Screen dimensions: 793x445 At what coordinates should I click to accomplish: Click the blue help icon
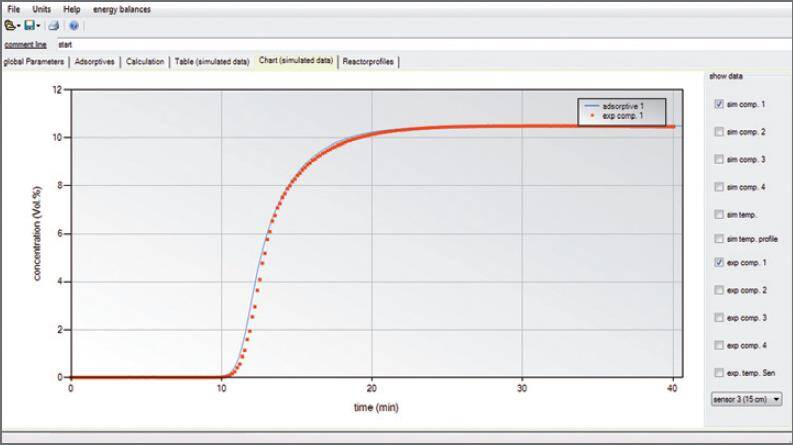click(x=74, y=25)
